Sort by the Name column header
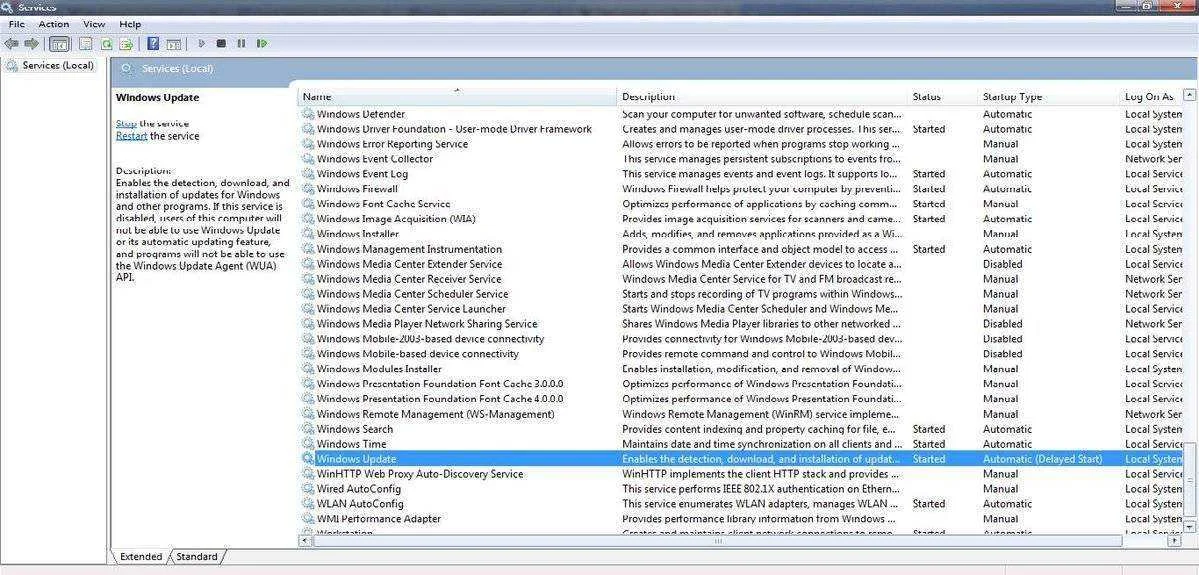The image size is (1199, 575). [457, 97]
